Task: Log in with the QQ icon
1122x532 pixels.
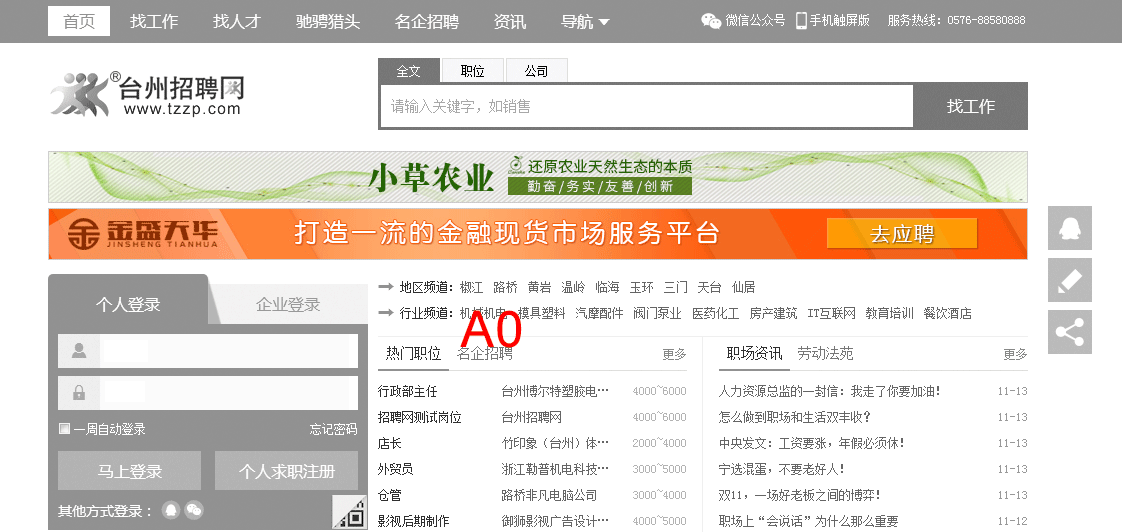Action: (171, 510)
